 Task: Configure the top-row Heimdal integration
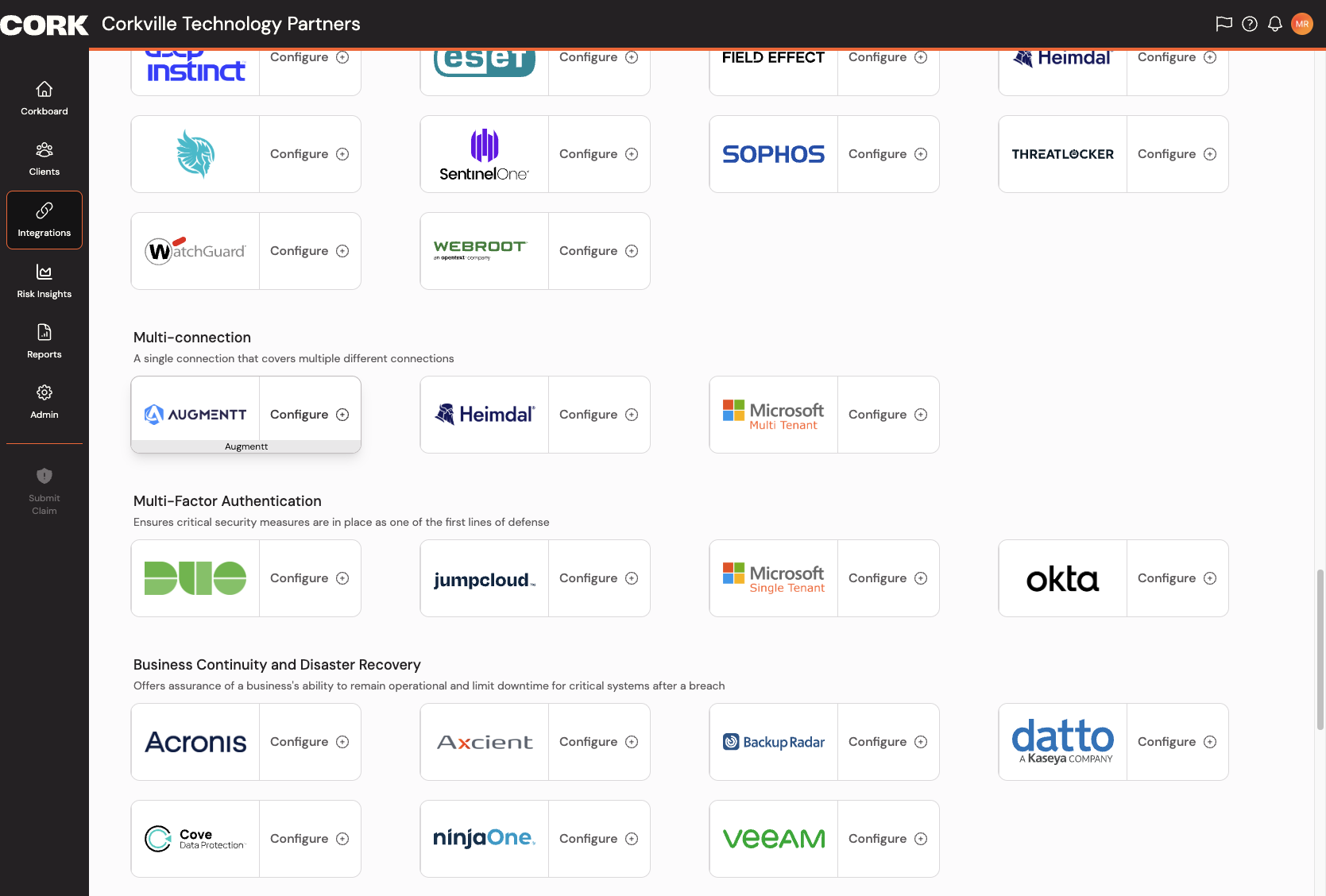click(x=1177, y=58)
